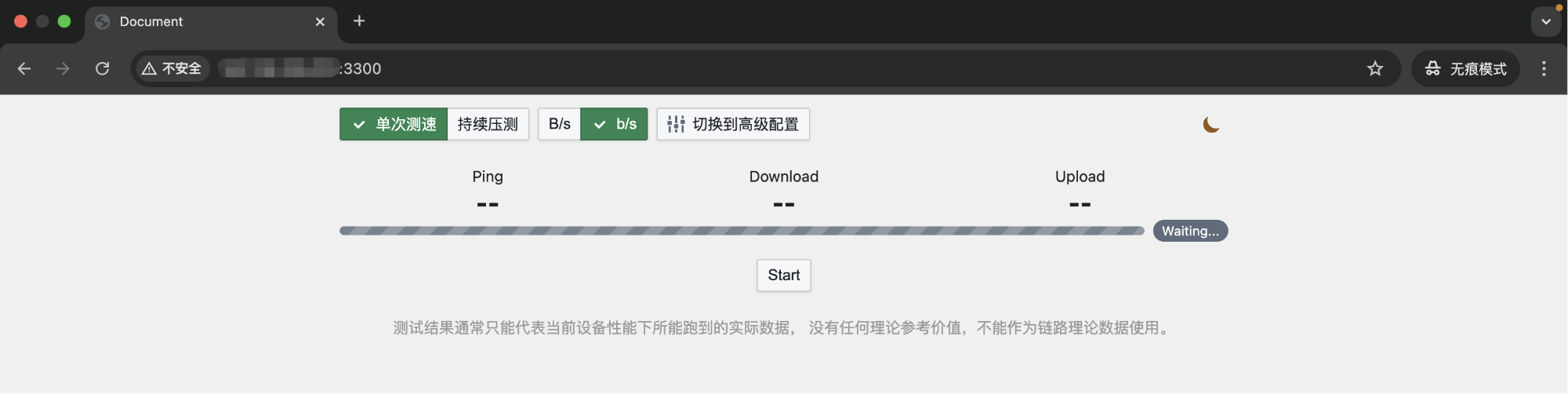Screen dimensions: 1568x394
Task: Click the sliders icon for advanced configuration
Action: click(x=675, y=124)
